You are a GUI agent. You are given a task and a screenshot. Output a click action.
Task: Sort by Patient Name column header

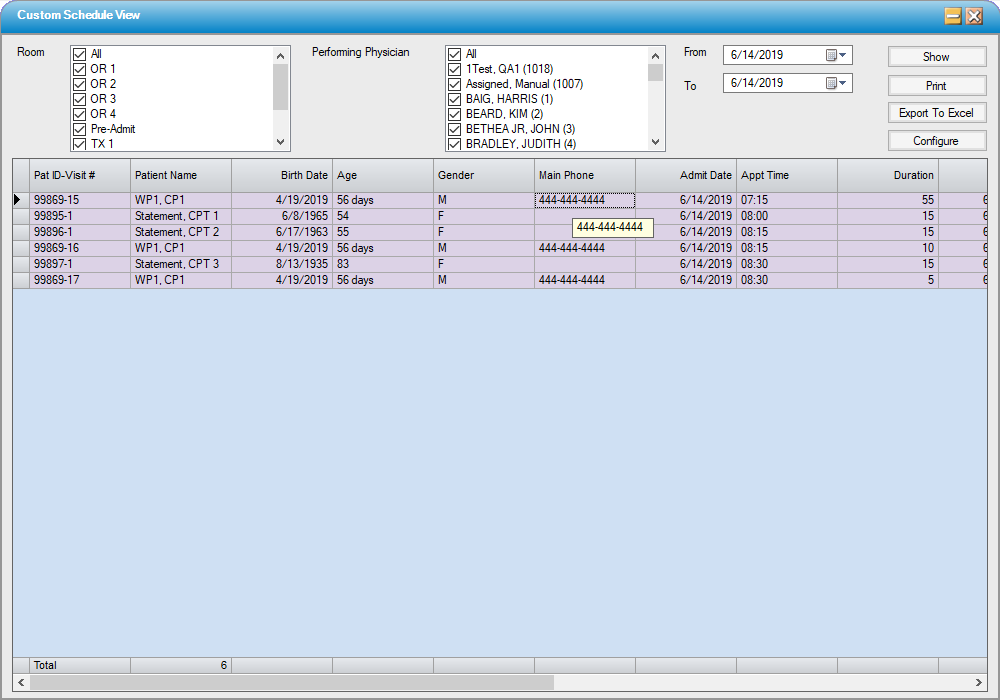[180, 176]
